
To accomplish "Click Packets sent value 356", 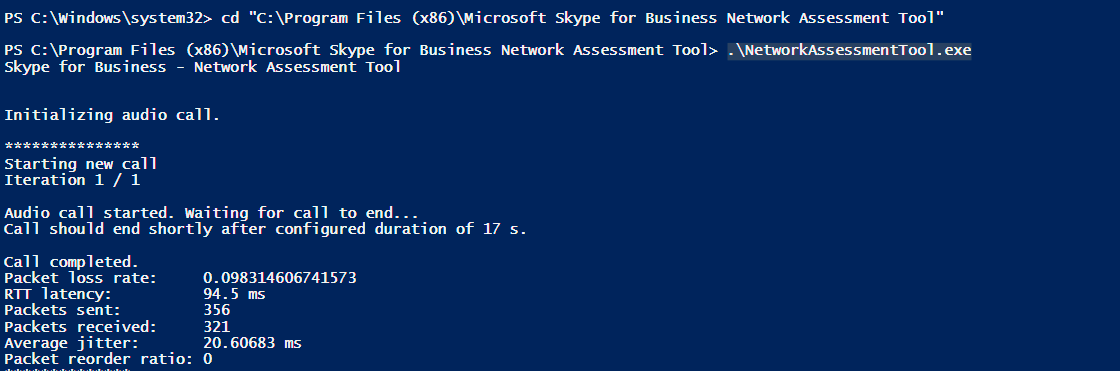I will (216, 311).
